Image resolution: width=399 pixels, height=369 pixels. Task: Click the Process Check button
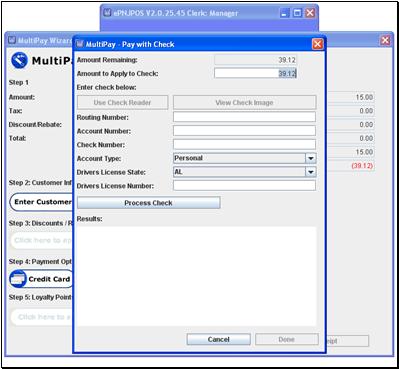[x=149, y=203]
